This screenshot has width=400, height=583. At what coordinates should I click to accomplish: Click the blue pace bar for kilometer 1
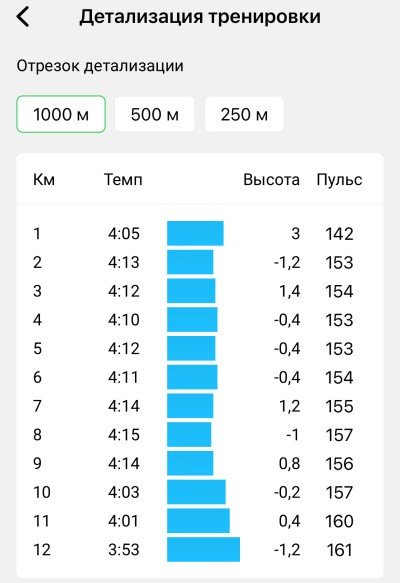[195, 233]
